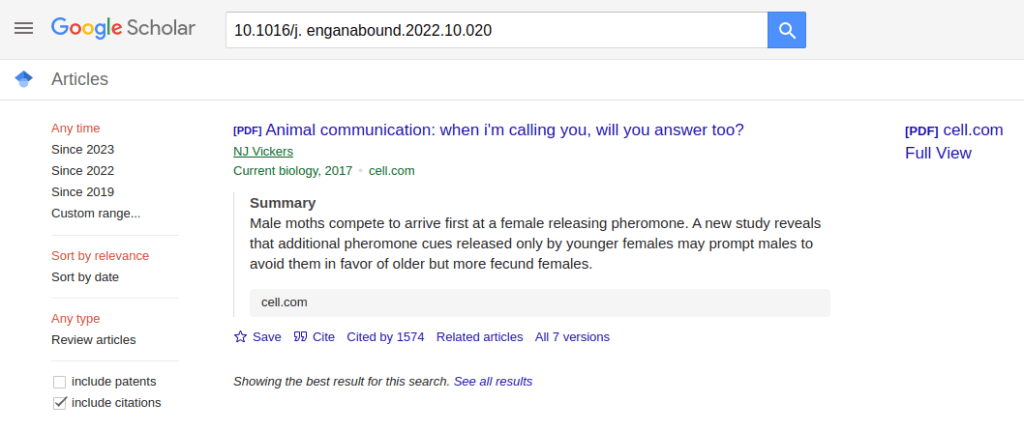The height and width of the screenshot is (431, 1024).
Task: Open Custom range date filter
Action: 95,213
